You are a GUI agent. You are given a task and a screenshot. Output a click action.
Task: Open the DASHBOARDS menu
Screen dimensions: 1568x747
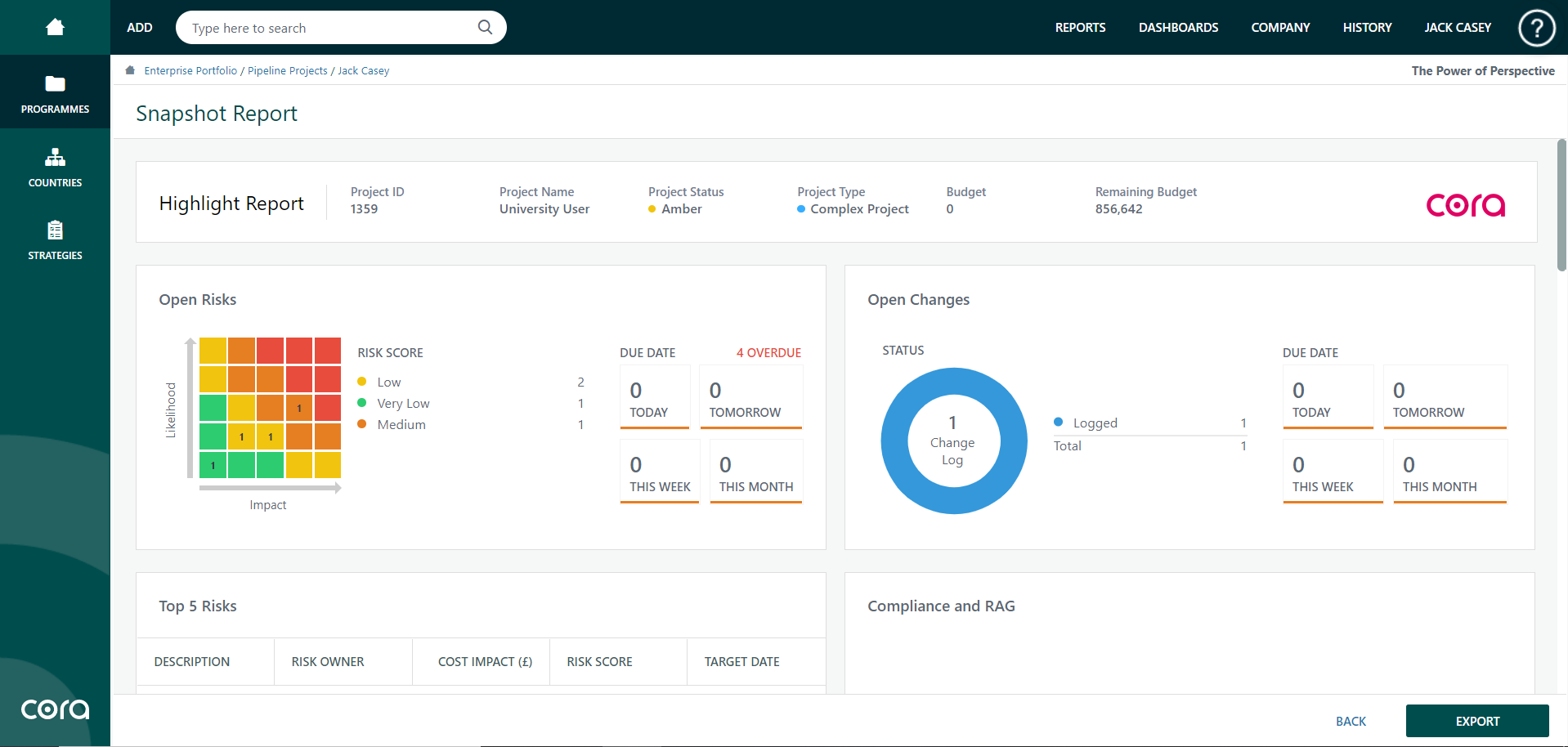click(1178, 28)
